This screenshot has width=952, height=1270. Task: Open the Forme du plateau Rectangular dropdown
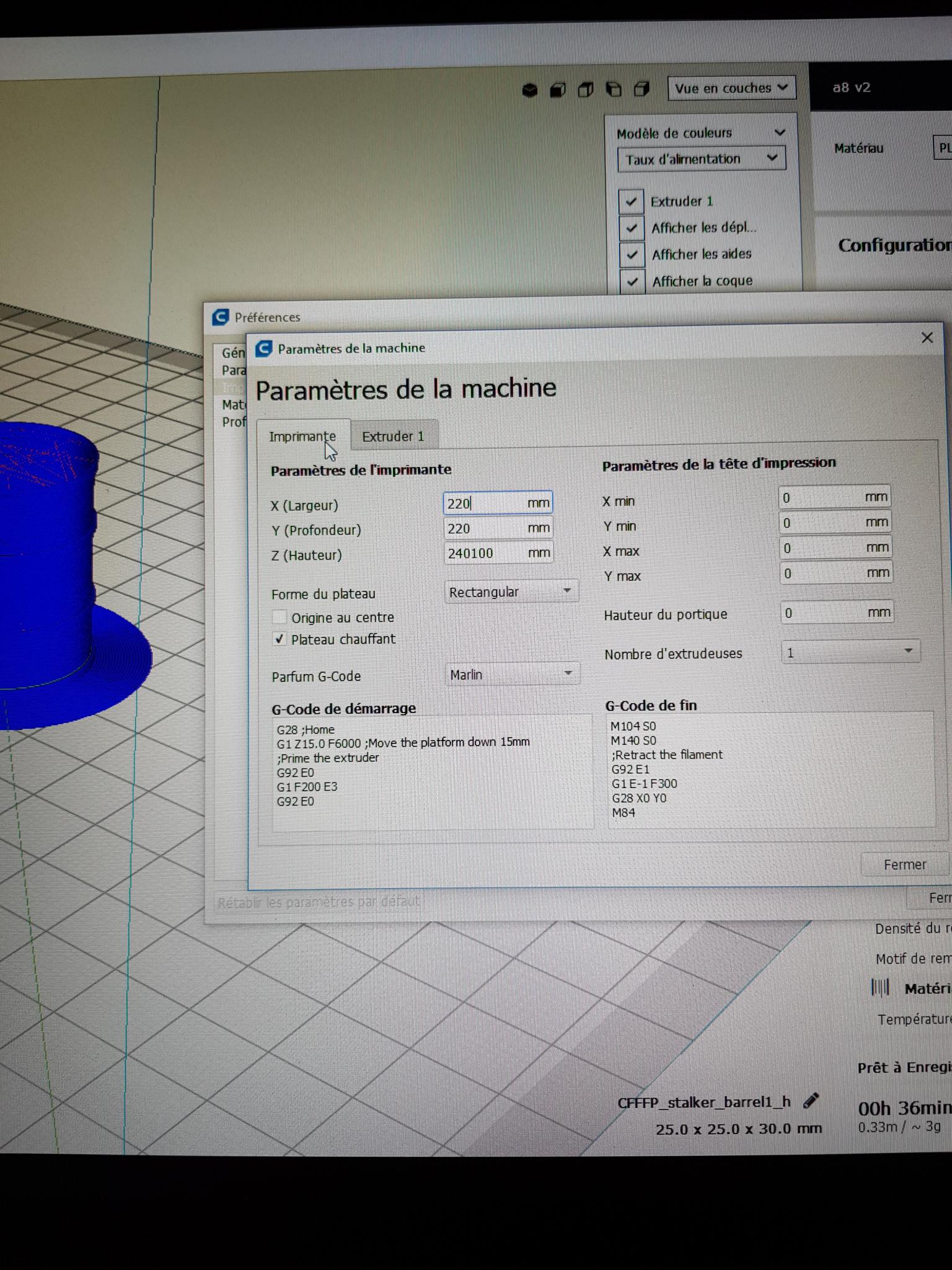511,592
